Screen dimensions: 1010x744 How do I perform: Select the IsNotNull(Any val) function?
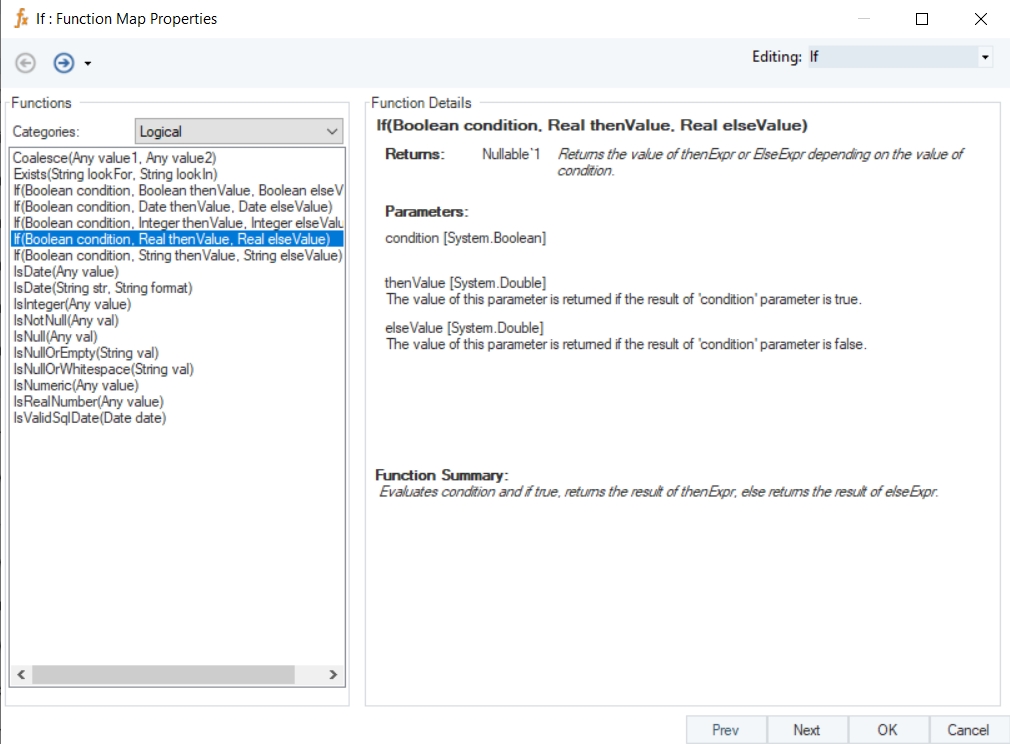pos(66,321)
